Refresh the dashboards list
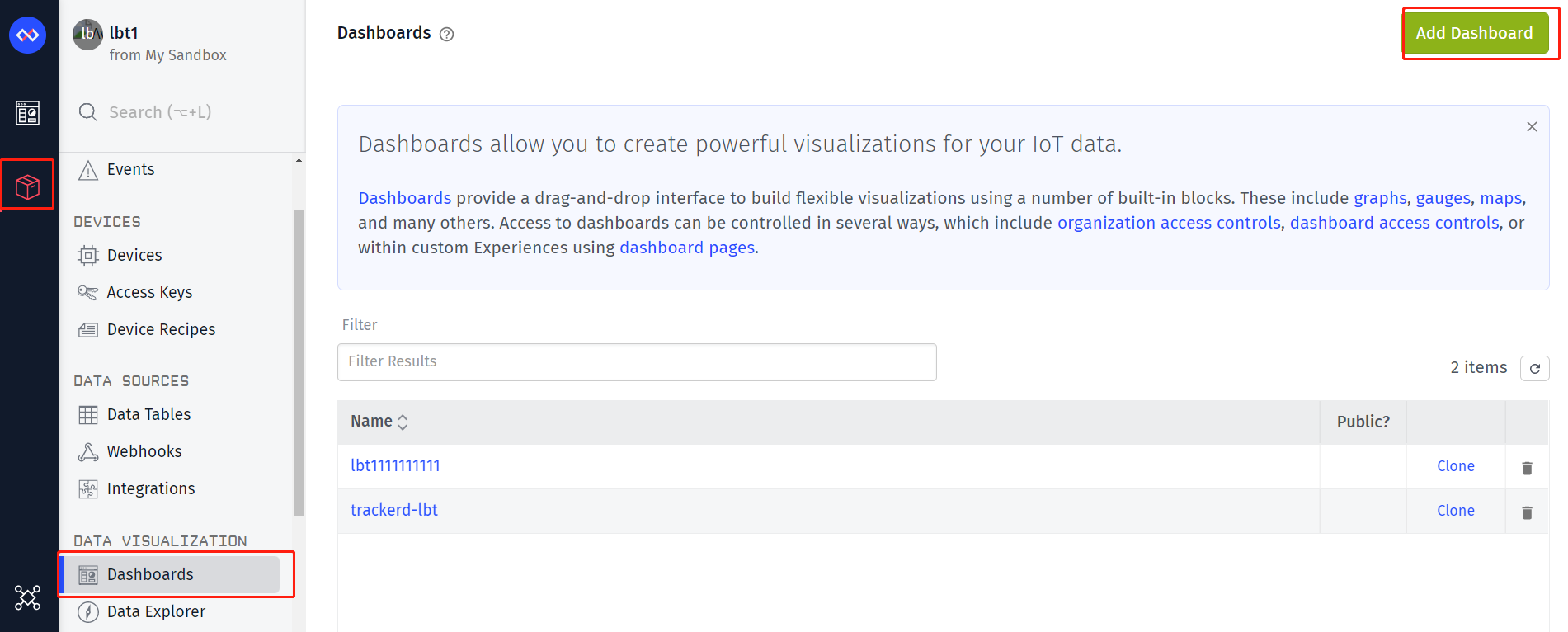Image resolution: width=1568 pixels, height=632 pixels. [x=1534, y=368]
